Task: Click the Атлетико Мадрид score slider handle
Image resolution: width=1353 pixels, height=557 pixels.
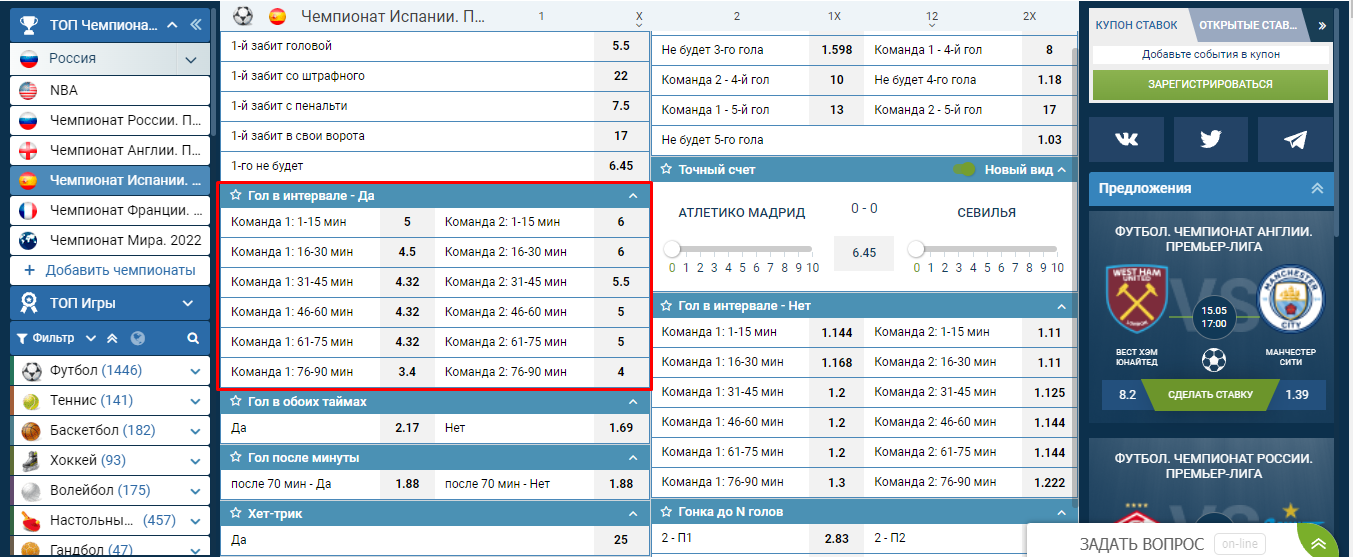Action: click(673, 249)
